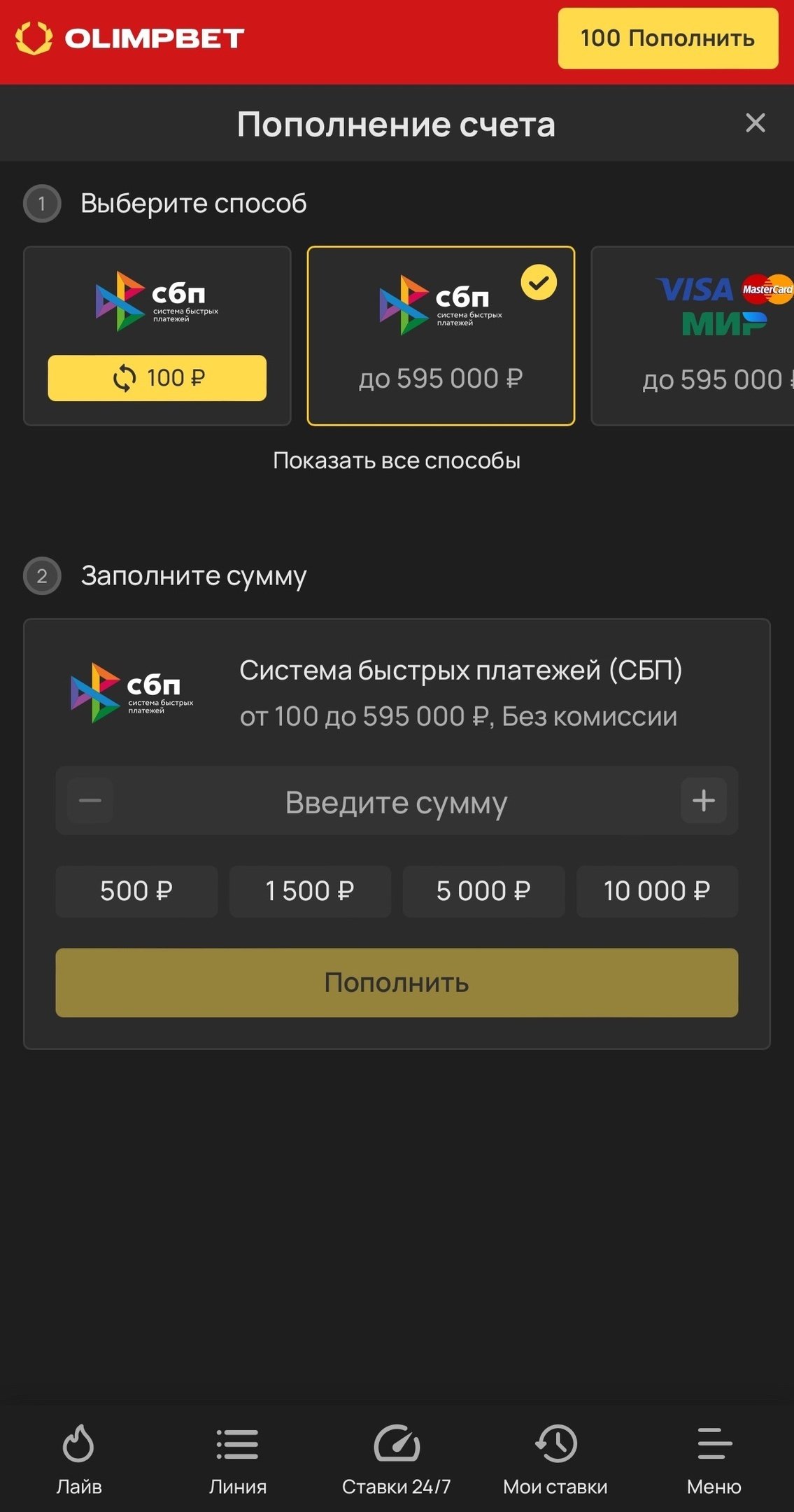Open Мои ставки history tab
Screen dimensions: 794x1512
pyautogui.click(x=555, y=1457)
